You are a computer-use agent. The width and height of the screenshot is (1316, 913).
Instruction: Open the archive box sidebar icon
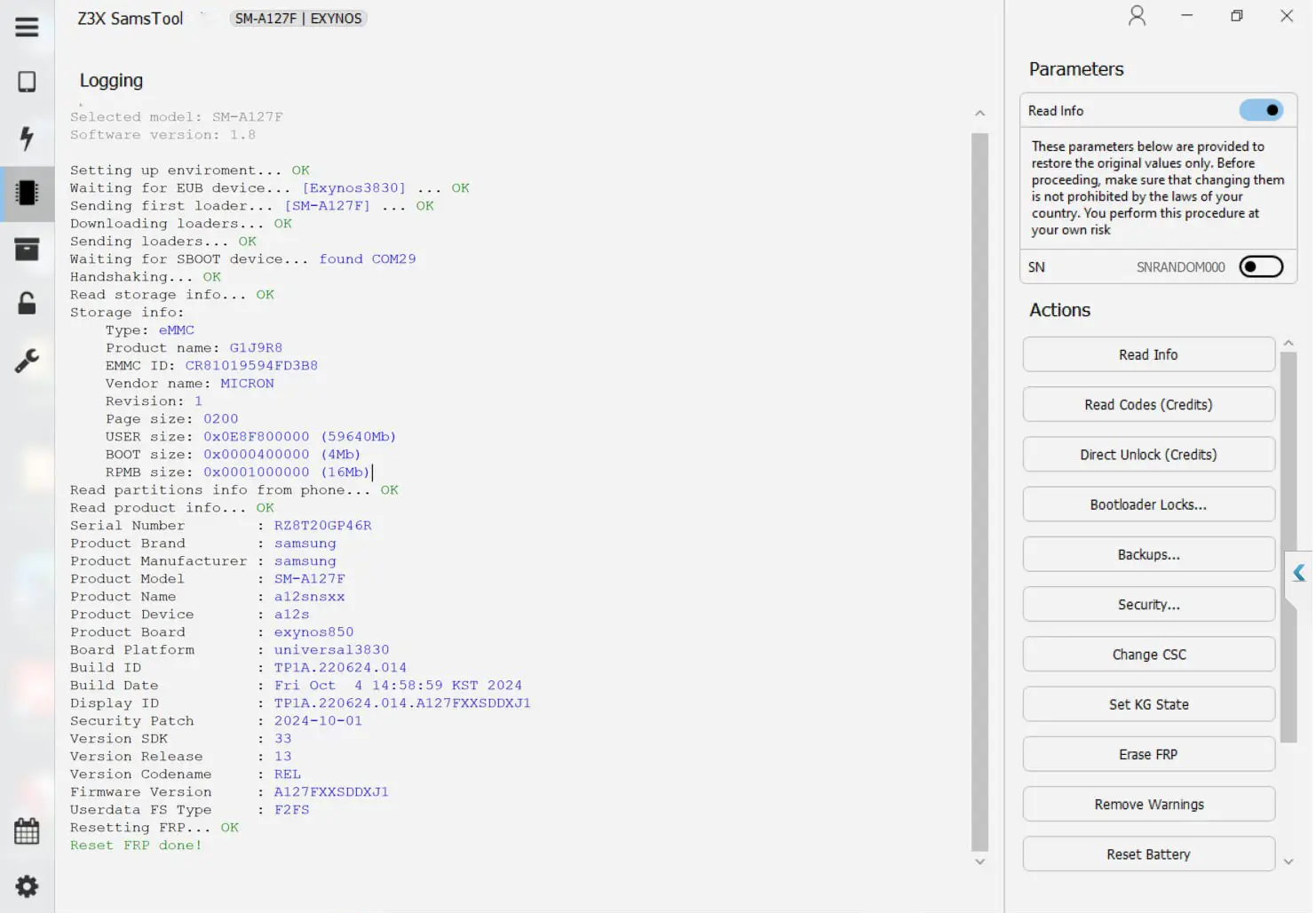pyautogui.click(x=27, y=249)
